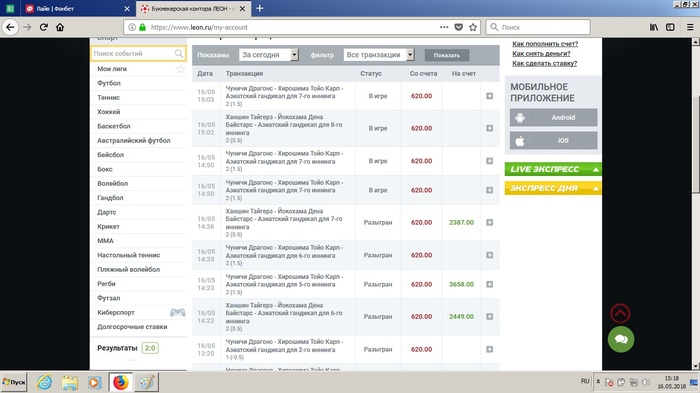Viewport: 700px width, 393px height.
Task: Click the Pocket save icon in address bar
Action: tap(458, 27)
